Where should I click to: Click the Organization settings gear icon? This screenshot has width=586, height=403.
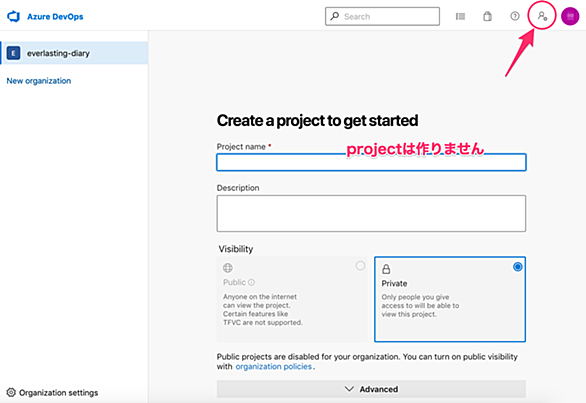tap(11, 392)
